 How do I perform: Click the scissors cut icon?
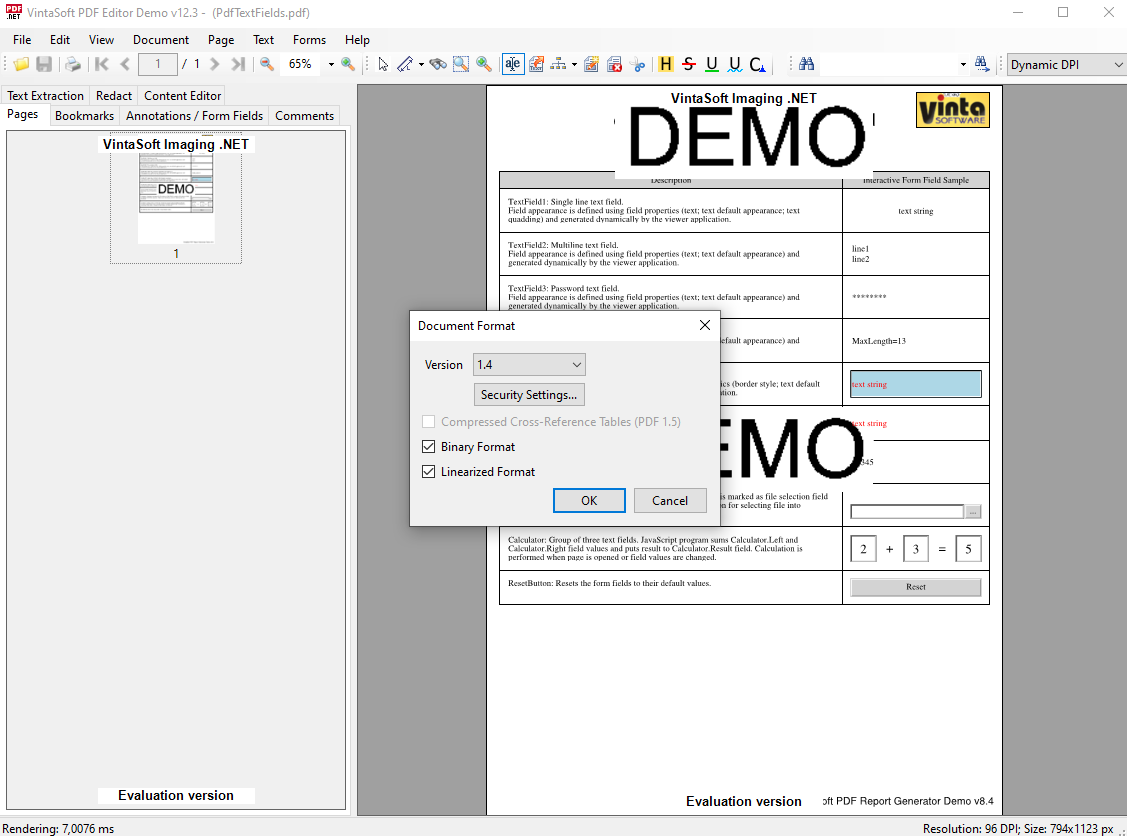tap(639, 64)
